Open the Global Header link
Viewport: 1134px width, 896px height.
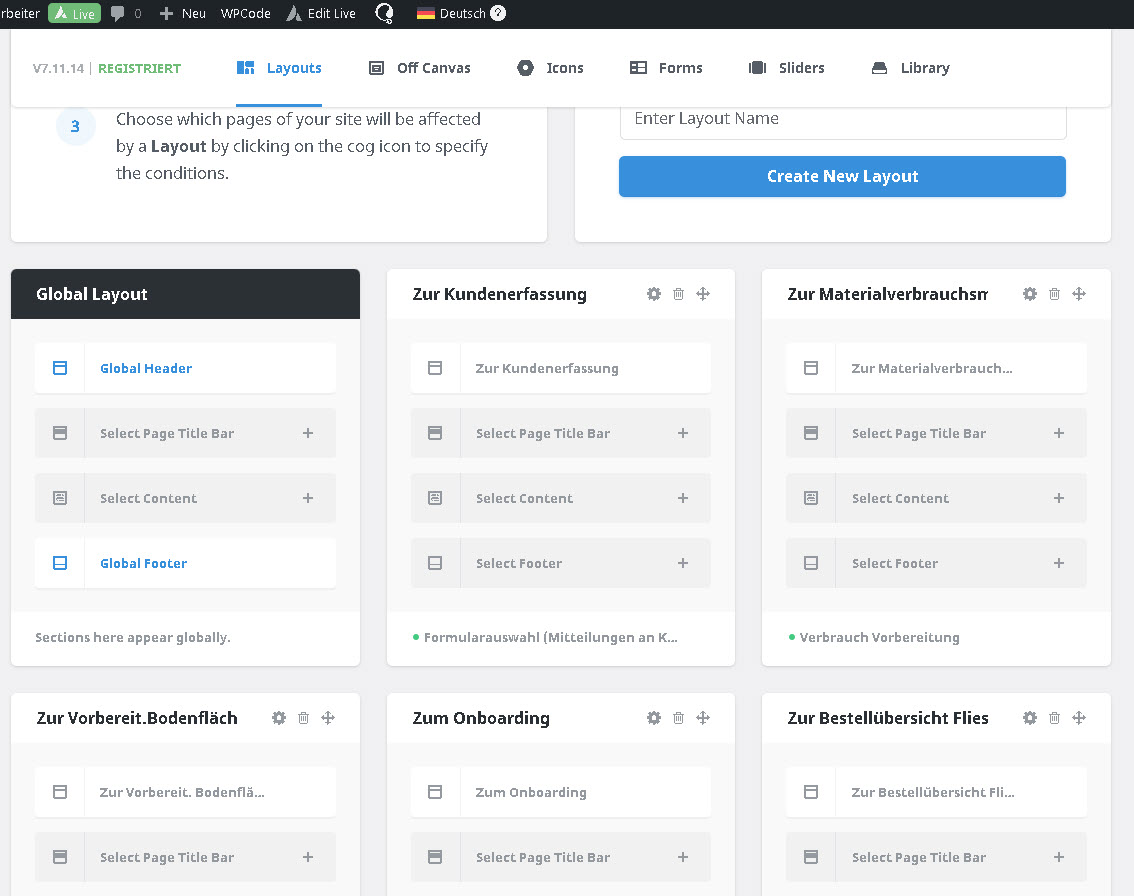(146, 368)
